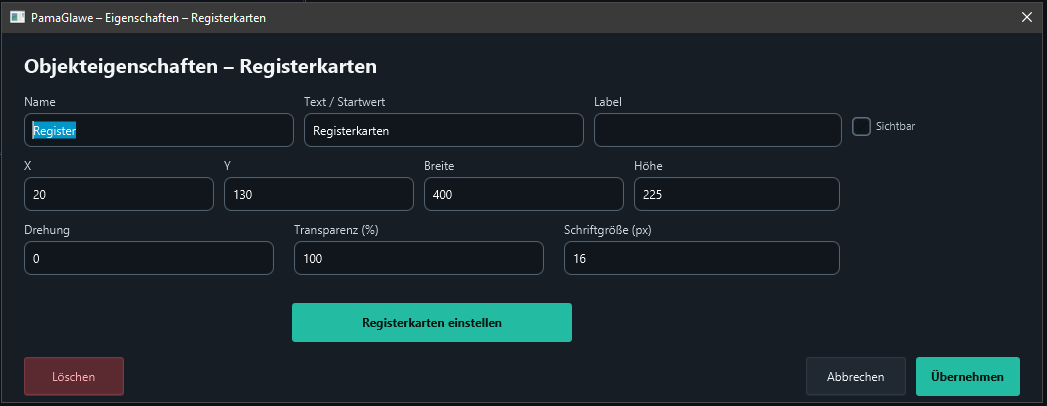1047x406 pixels.
Task: Focus the Text / Startwert field
Action: (443, 130)
